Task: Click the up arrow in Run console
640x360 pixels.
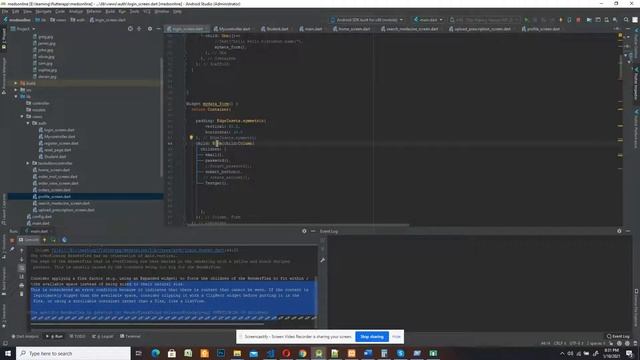Action: 22,250
